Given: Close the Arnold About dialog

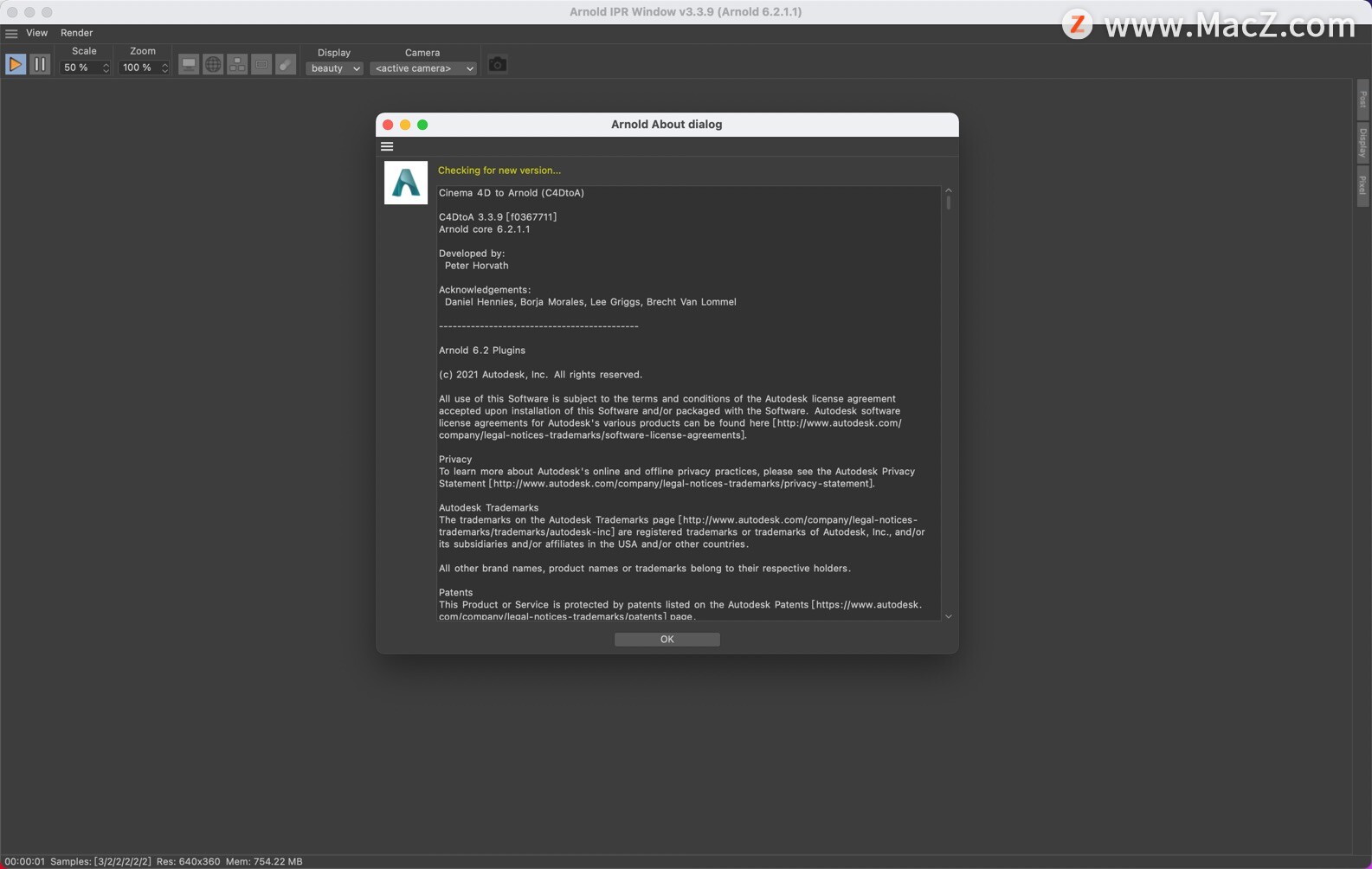Looking at the screenshot, I should click(388, 125).
